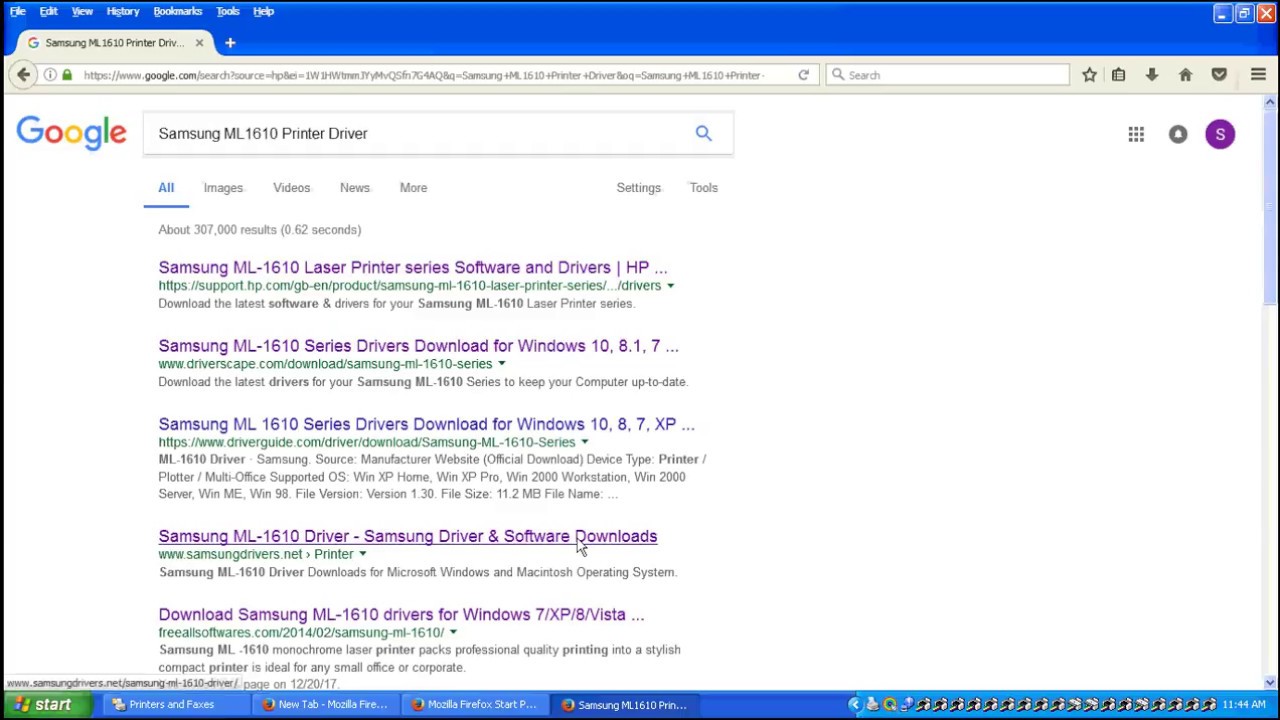Open the Google apps grid

[1136, 134]
